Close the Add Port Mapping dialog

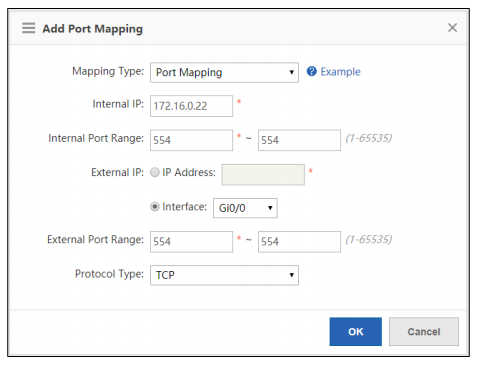pyautogui.click(x=452, y=28)
